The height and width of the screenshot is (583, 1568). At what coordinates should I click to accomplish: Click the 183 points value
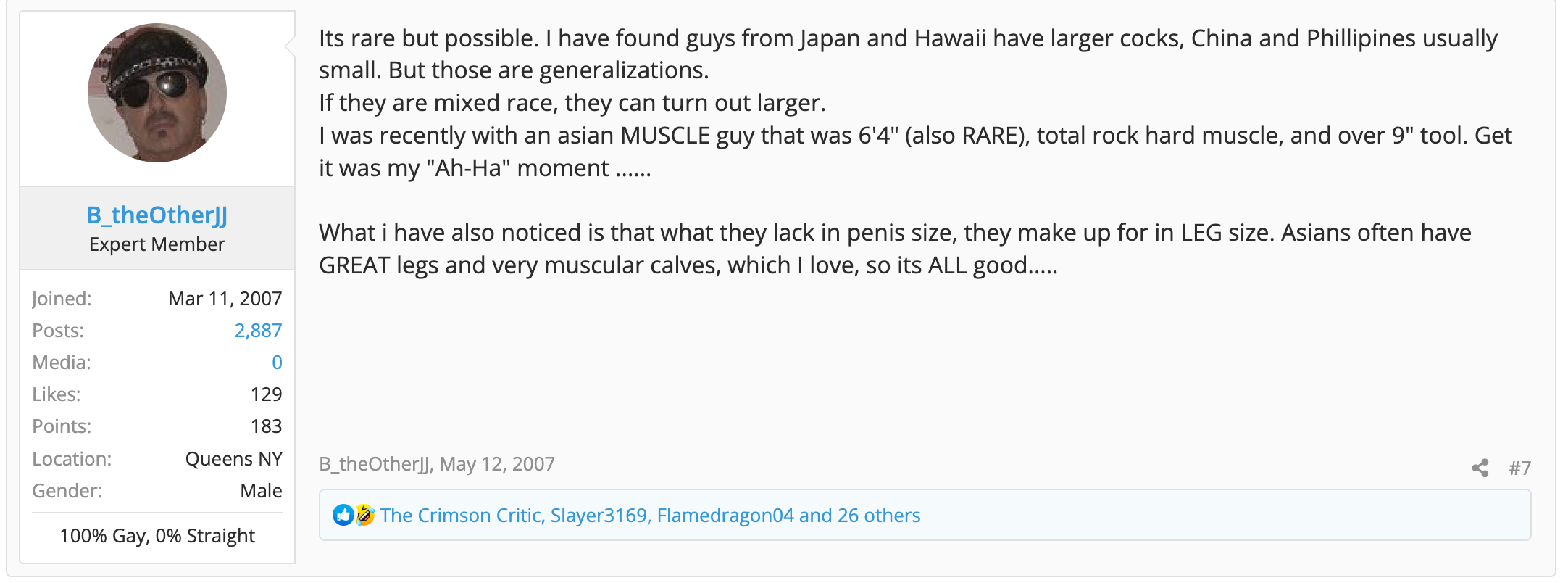tap(266, 426)
